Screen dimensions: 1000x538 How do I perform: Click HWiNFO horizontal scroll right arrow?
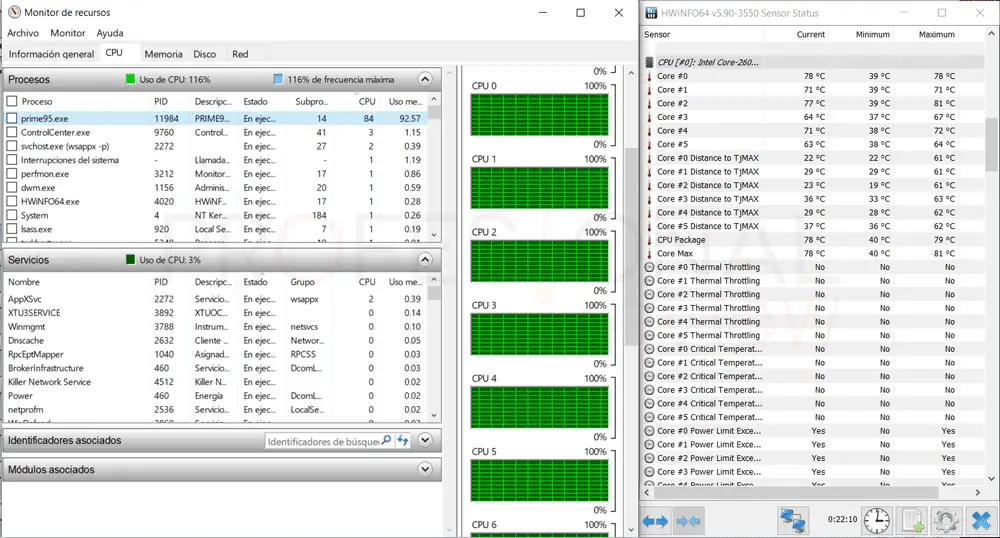[x=978, y=492]
